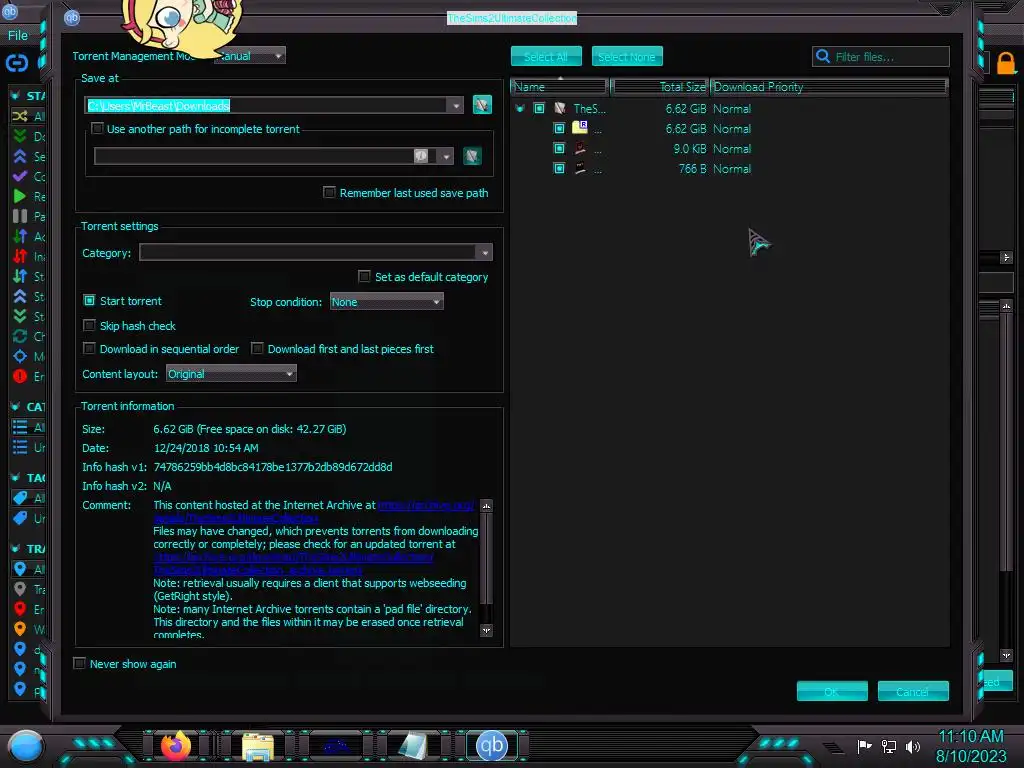Click the orange lock icon in main window
This screenshot has width=1024, height=768.
tap(1006, 63)
